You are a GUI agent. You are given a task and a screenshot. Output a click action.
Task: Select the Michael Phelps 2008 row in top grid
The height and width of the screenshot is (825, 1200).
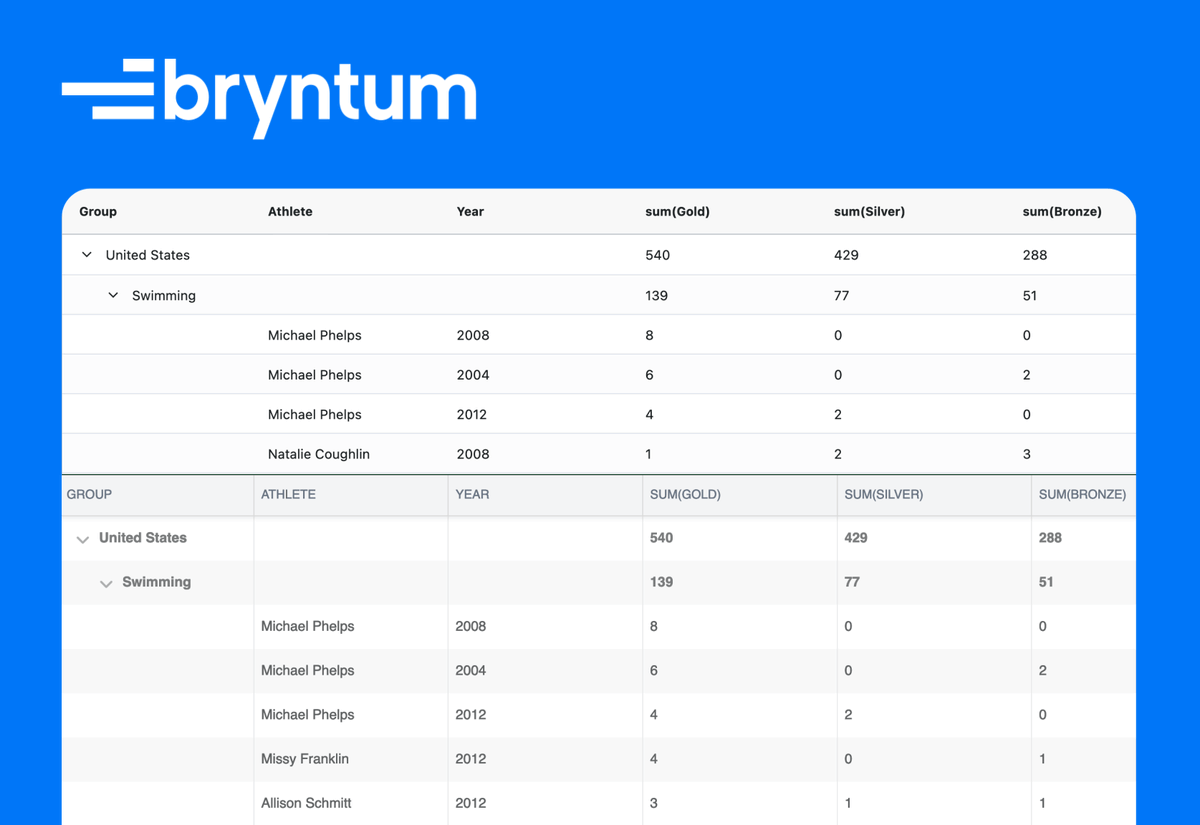pos(400,334)
